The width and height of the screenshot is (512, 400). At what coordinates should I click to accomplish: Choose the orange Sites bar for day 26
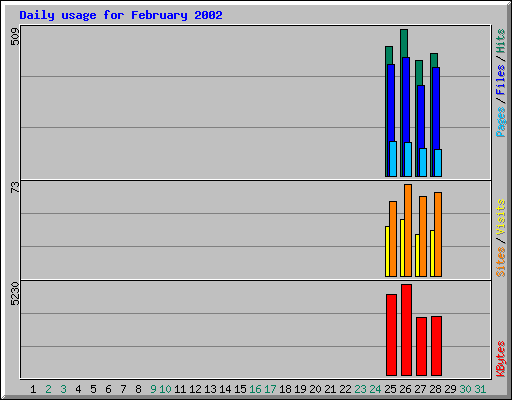(408, 231)
